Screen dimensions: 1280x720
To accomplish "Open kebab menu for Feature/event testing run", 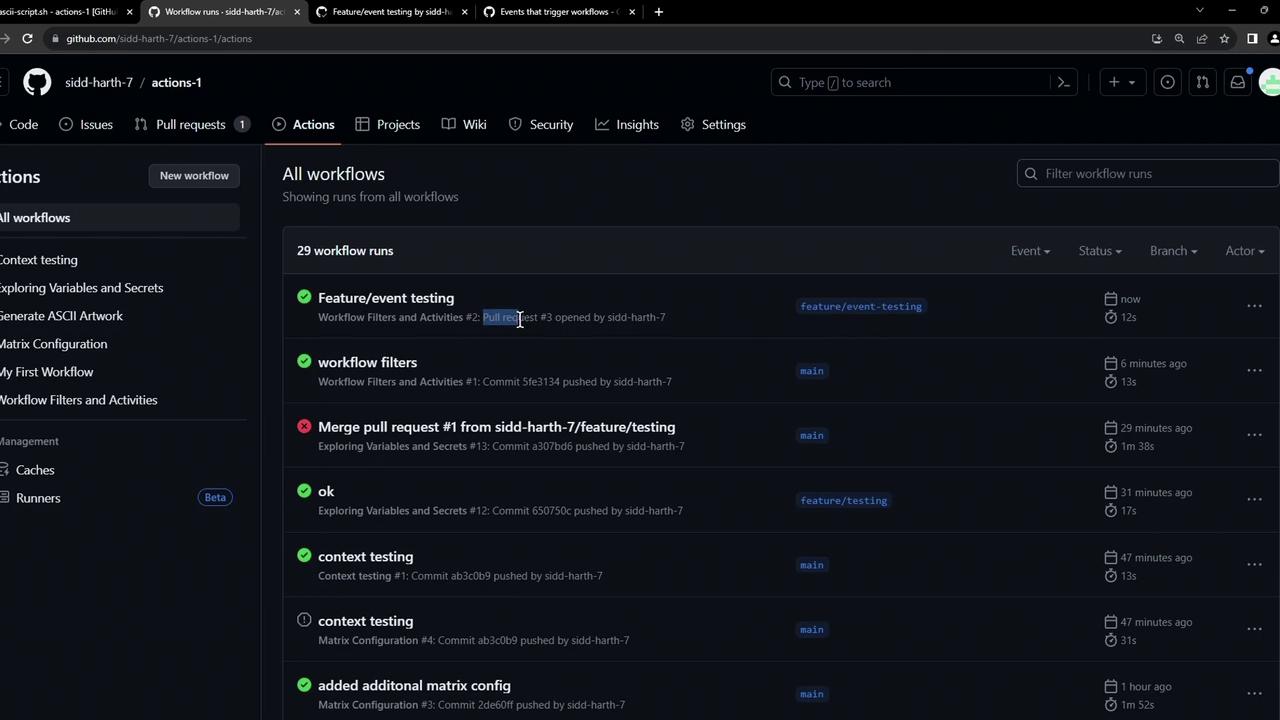I will 1254,306.
